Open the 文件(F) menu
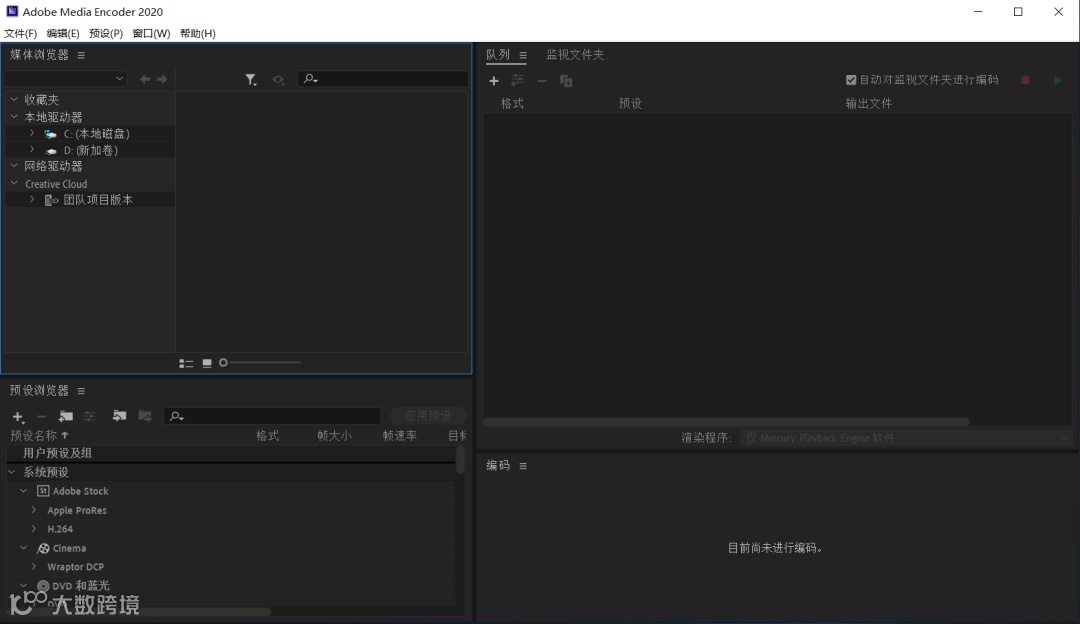Viewport: 1080px width, 624px height. coord(21,33)
